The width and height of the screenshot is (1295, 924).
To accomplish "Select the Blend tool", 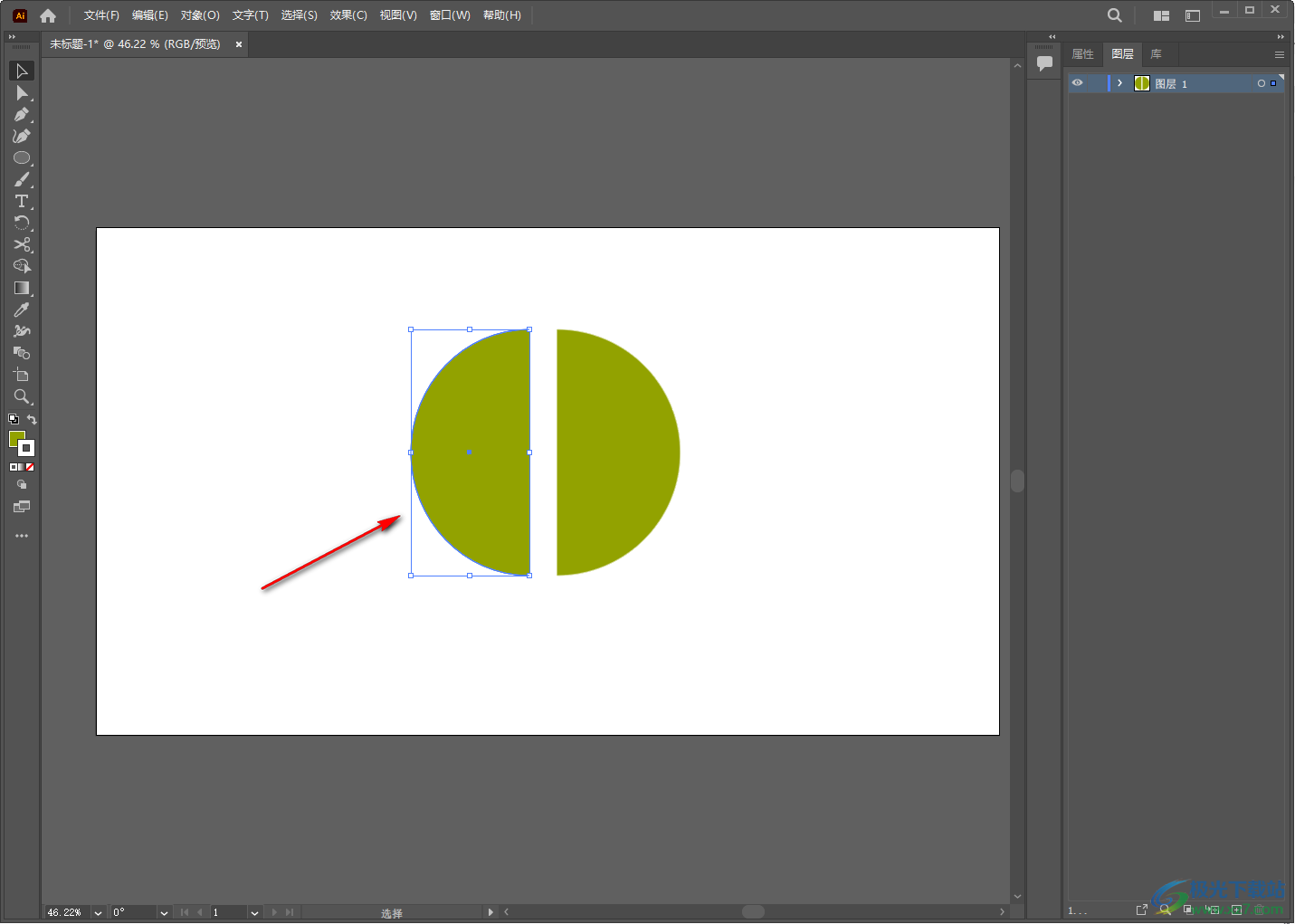I will point(22,353).
